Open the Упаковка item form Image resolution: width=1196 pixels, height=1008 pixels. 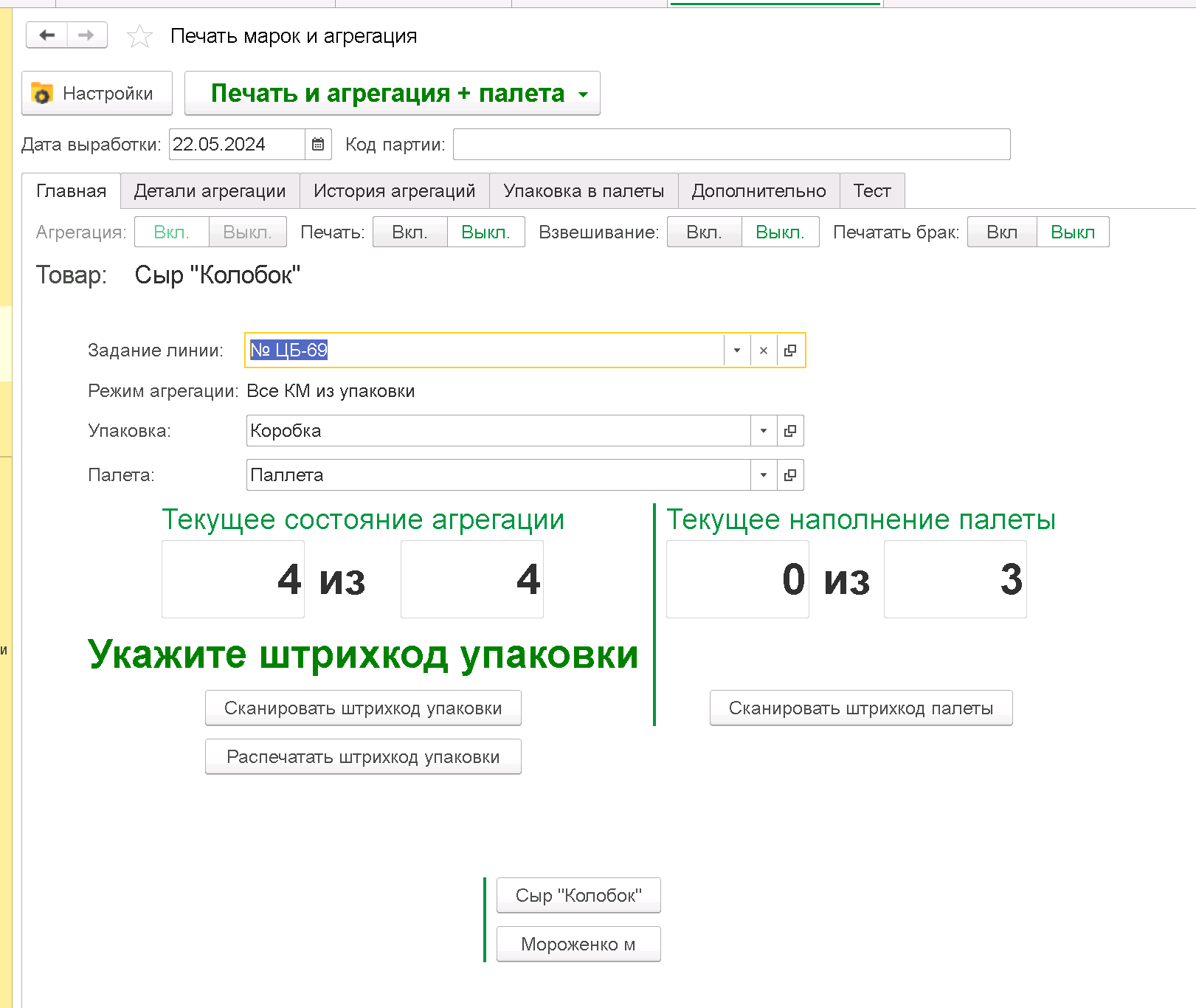[x=790, y=431]
